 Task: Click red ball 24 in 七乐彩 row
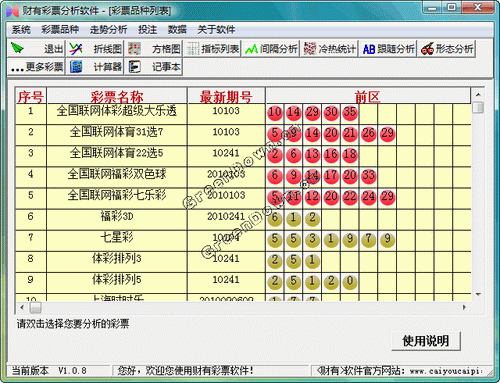pos(369,197)
